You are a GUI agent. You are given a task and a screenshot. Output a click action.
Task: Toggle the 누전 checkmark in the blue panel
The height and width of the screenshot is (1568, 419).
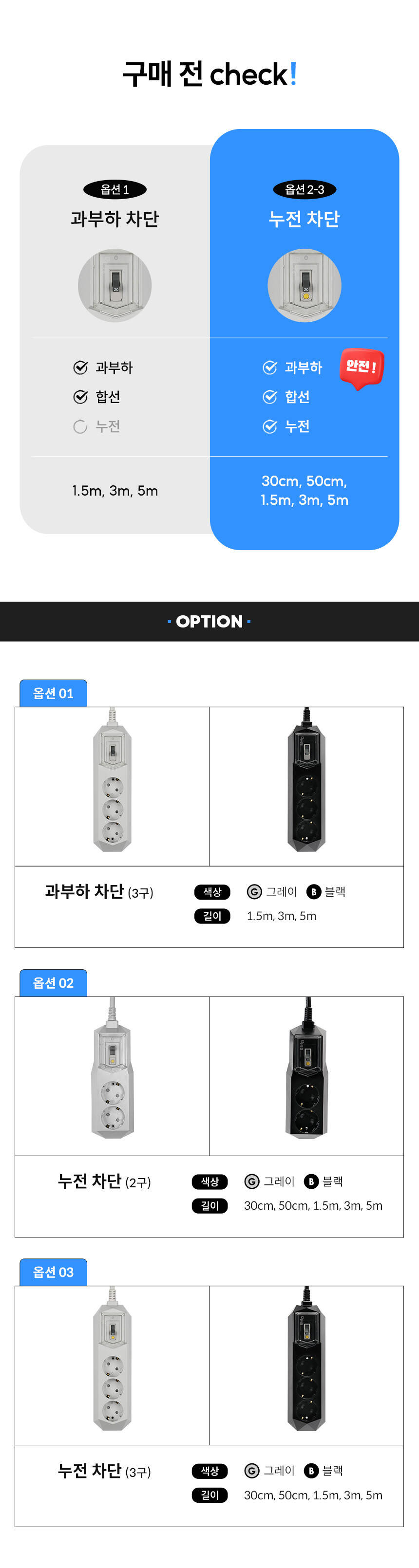click(269, 427)
